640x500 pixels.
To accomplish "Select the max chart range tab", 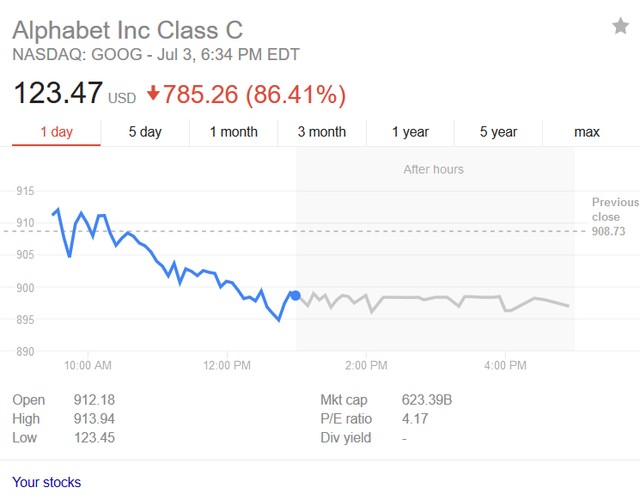I will pyautogui.click(x=587, y=132).
